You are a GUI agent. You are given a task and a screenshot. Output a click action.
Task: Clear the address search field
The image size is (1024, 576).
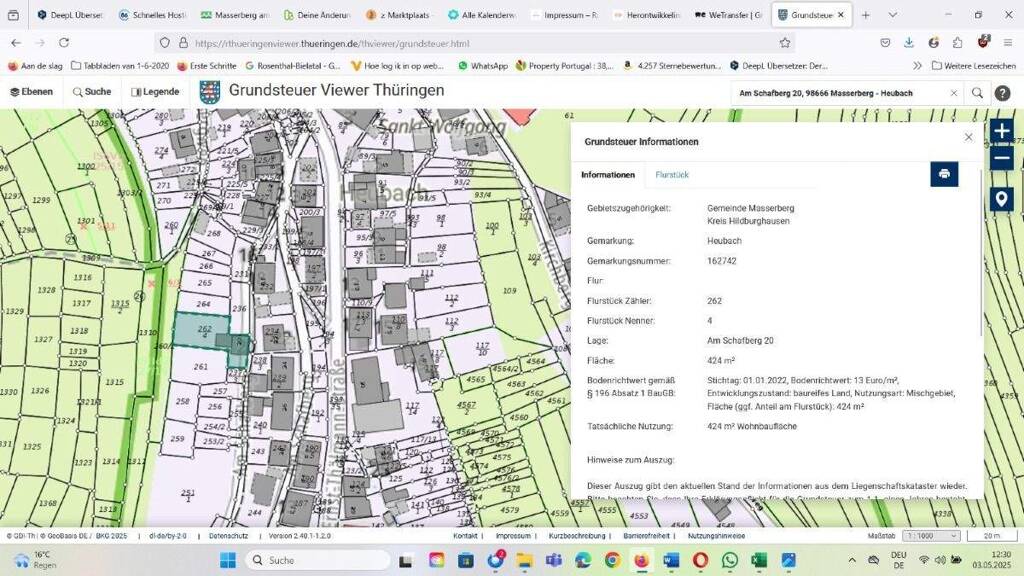[954, 93]
